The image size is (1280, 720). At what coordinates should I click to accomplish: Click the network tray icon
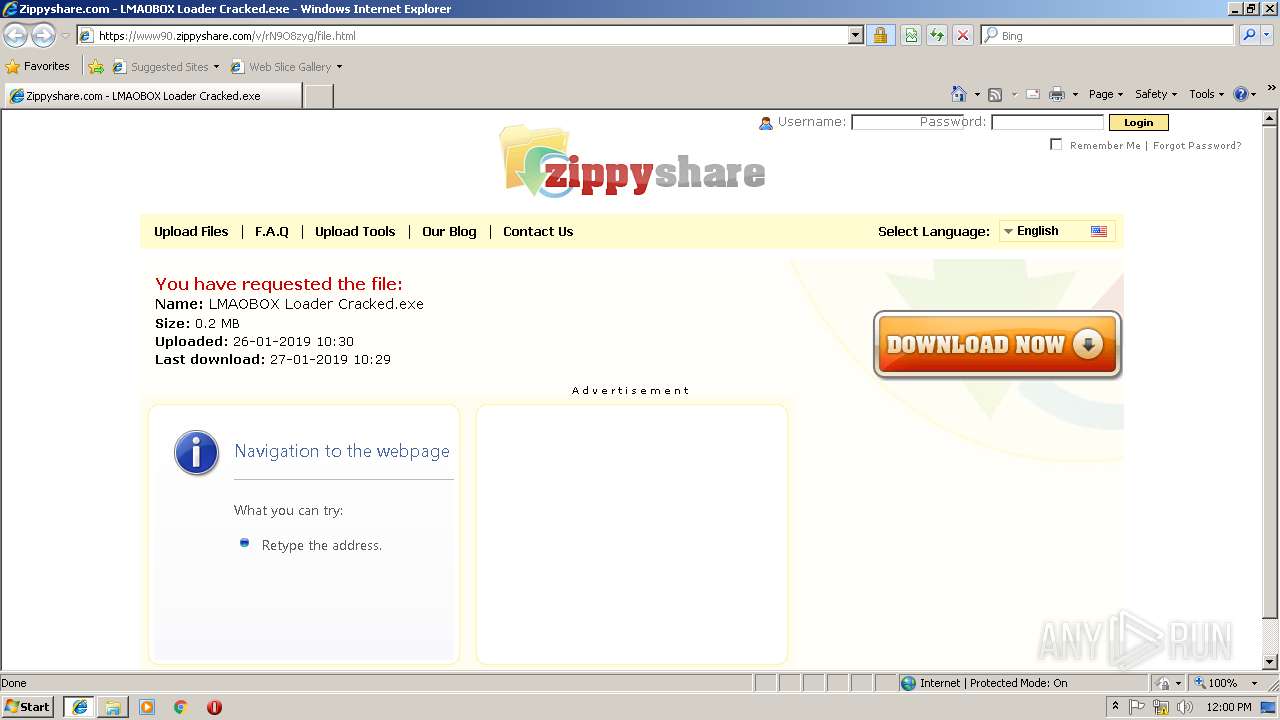[1161, 707]
